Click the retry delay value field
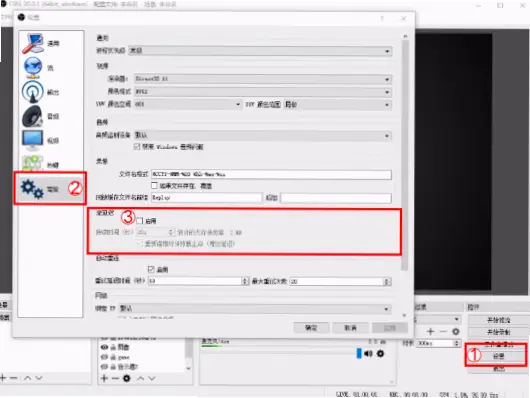The width and height of the screenshot is (530, 398). [x=195, y=281]
